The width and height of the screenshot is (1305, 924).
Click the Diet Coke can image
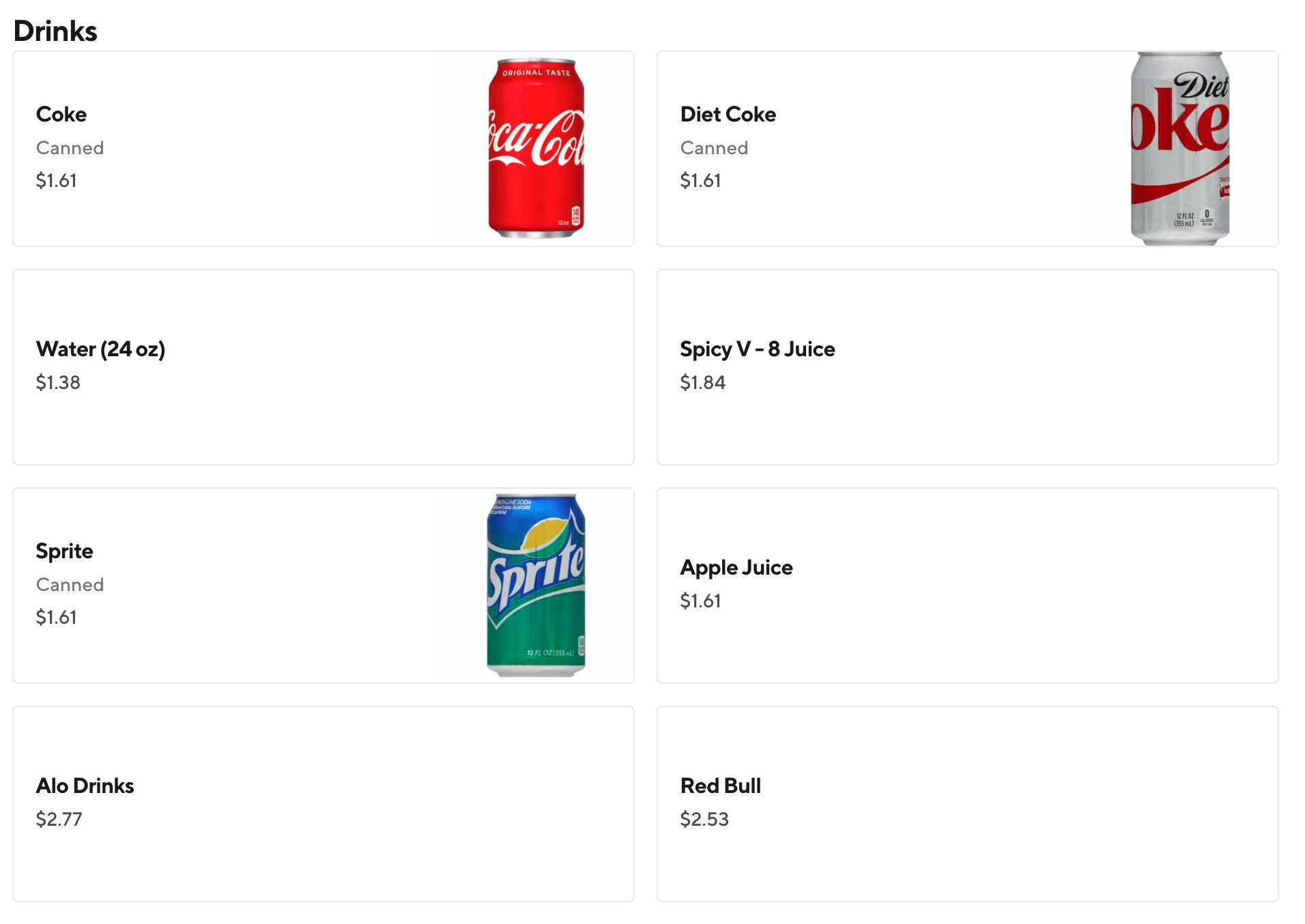(1180, 148)
